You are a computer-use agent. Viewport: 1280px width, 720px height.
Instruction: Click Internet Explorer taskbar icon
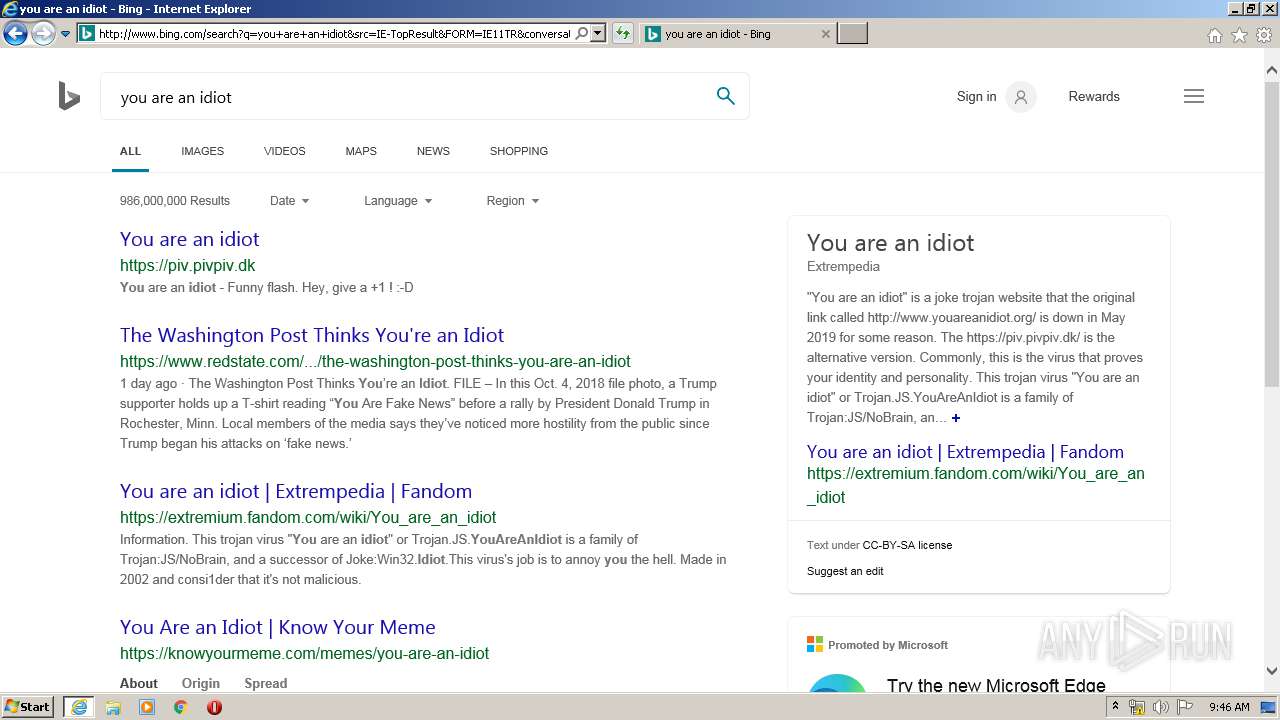coord(78,707)
